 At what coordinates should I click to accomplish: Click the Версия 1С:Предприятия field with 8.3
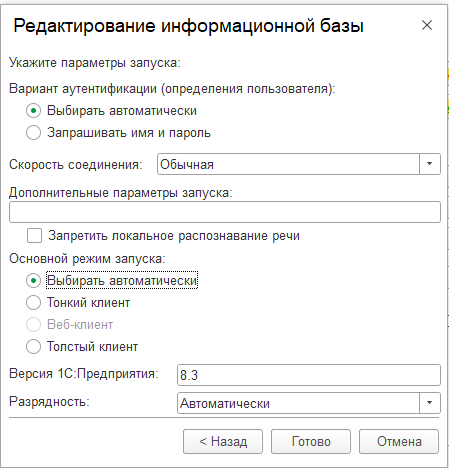pyautogui.click(x=309, y=375)
